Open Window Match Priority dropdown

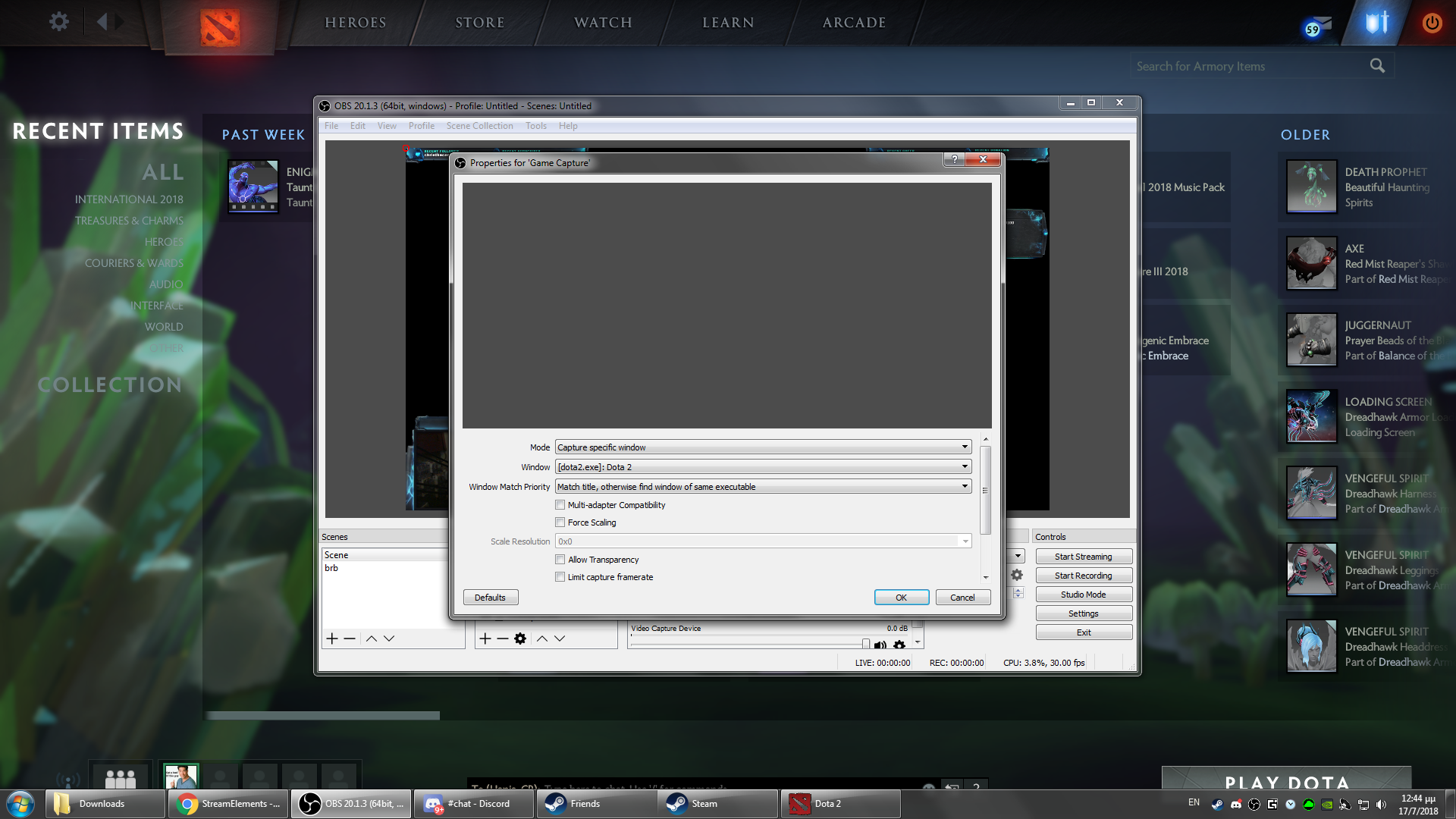click(x=763, y=487)
